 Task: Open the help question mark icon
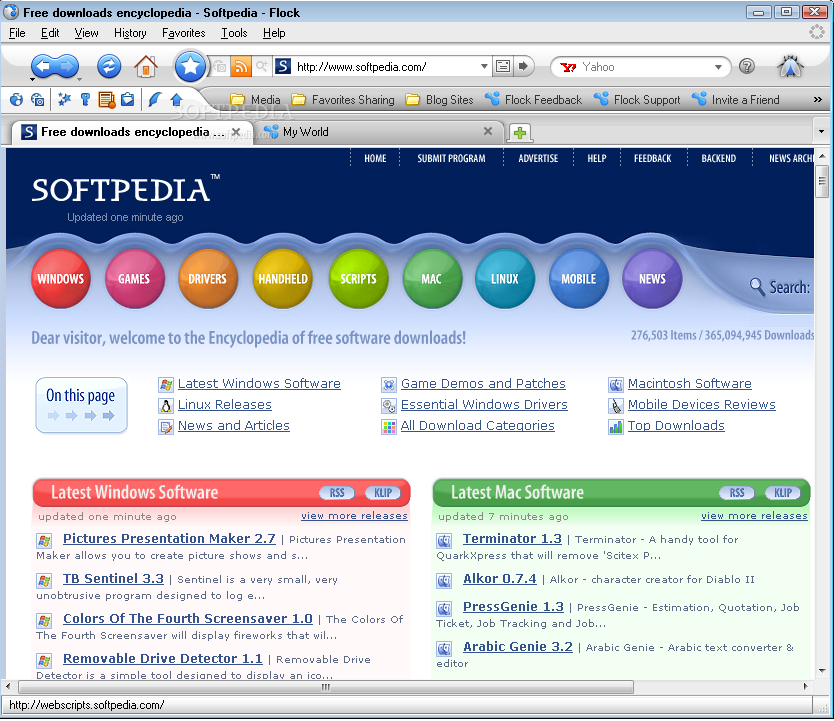[x=747, y=66]
